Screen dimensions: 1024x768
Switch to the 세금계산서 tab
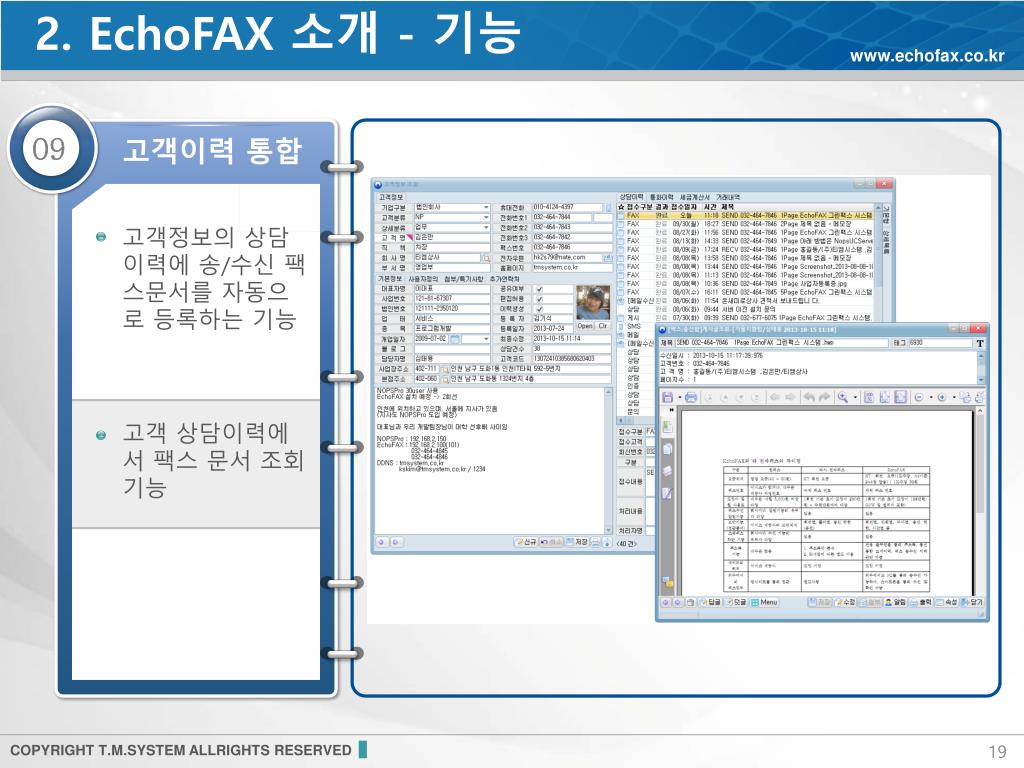695,197
